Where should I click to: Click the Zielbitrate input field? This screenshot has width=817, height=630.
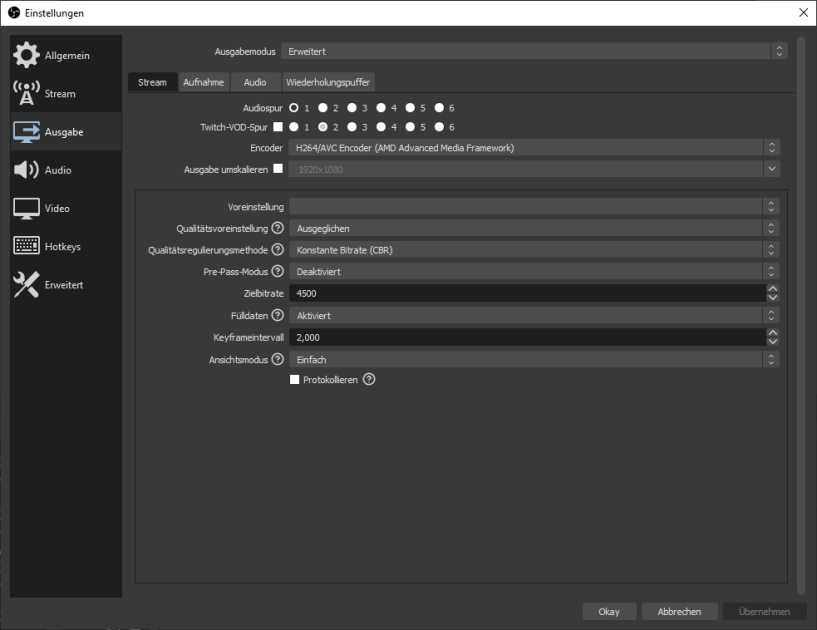pyautogui.click(x=525, y=293)
